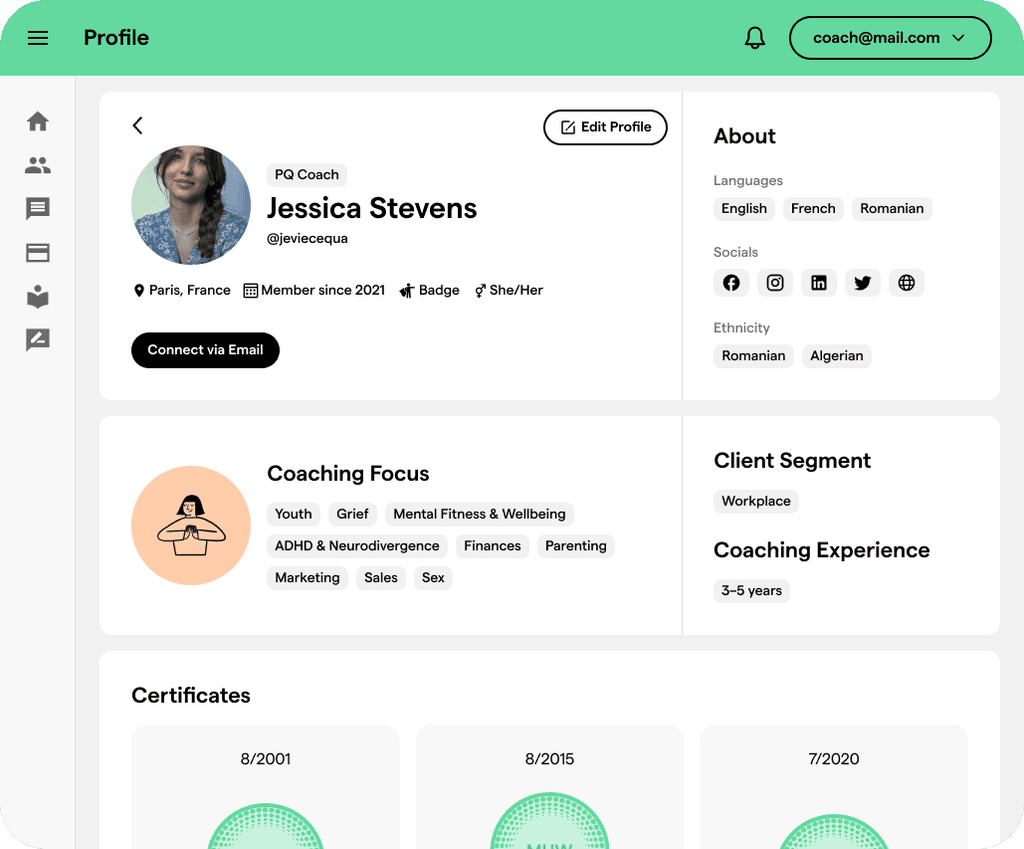Open the LinkedIn social link
Screen dimensions: 1024x849
pyautogui.click(x=818, y=283)
